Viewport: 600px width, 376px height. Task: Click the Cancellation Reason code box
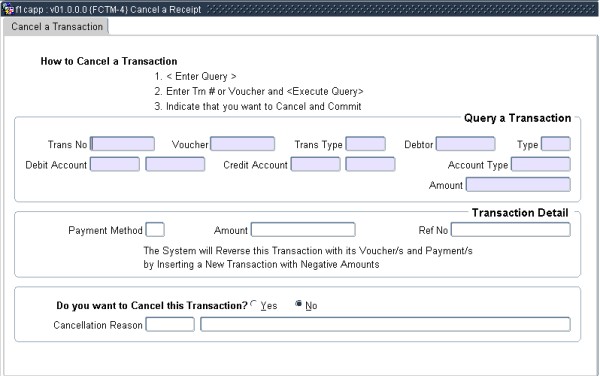point(170,324)
